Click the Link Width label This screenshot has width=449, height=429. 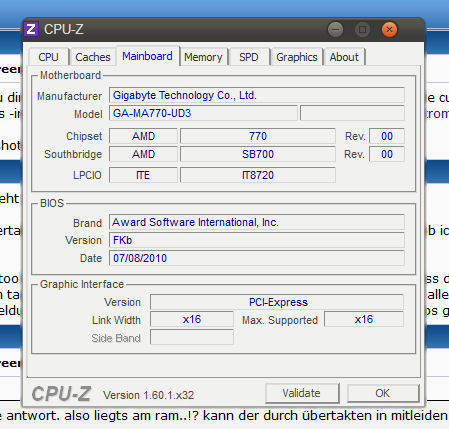click(x=116, y=320)
